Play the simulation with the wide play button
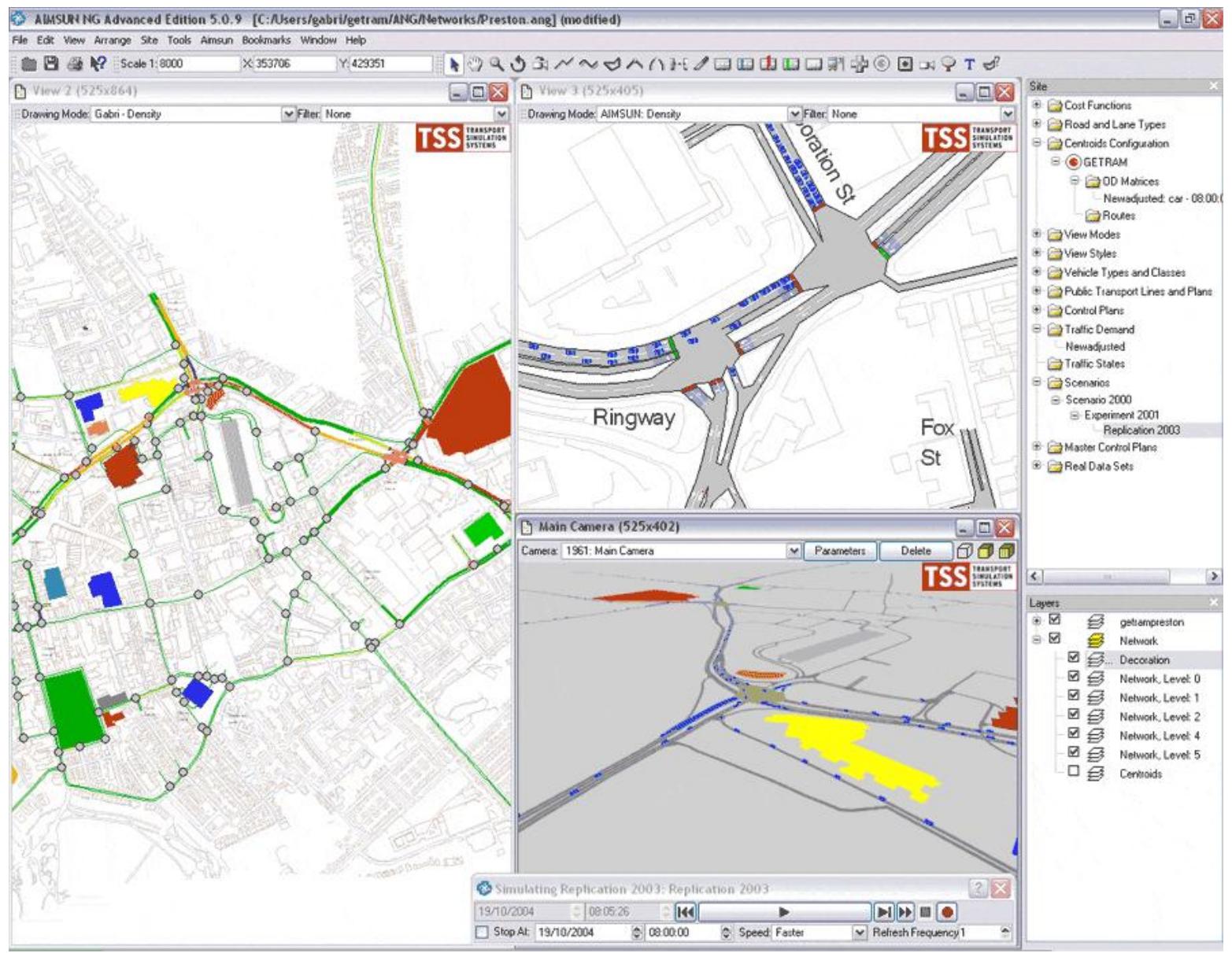The height and width of the screenshot is (953, 1232). tap(784, 912)
